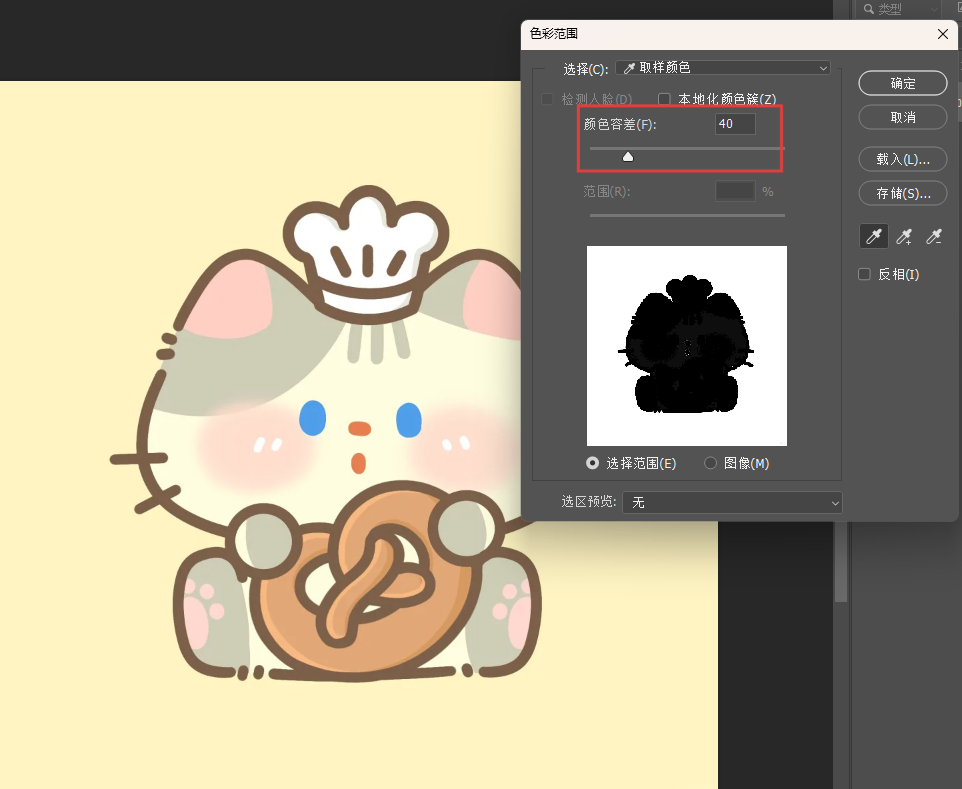
Task: Expand the 选区预览 dropdown
Action: pos(732,502)
